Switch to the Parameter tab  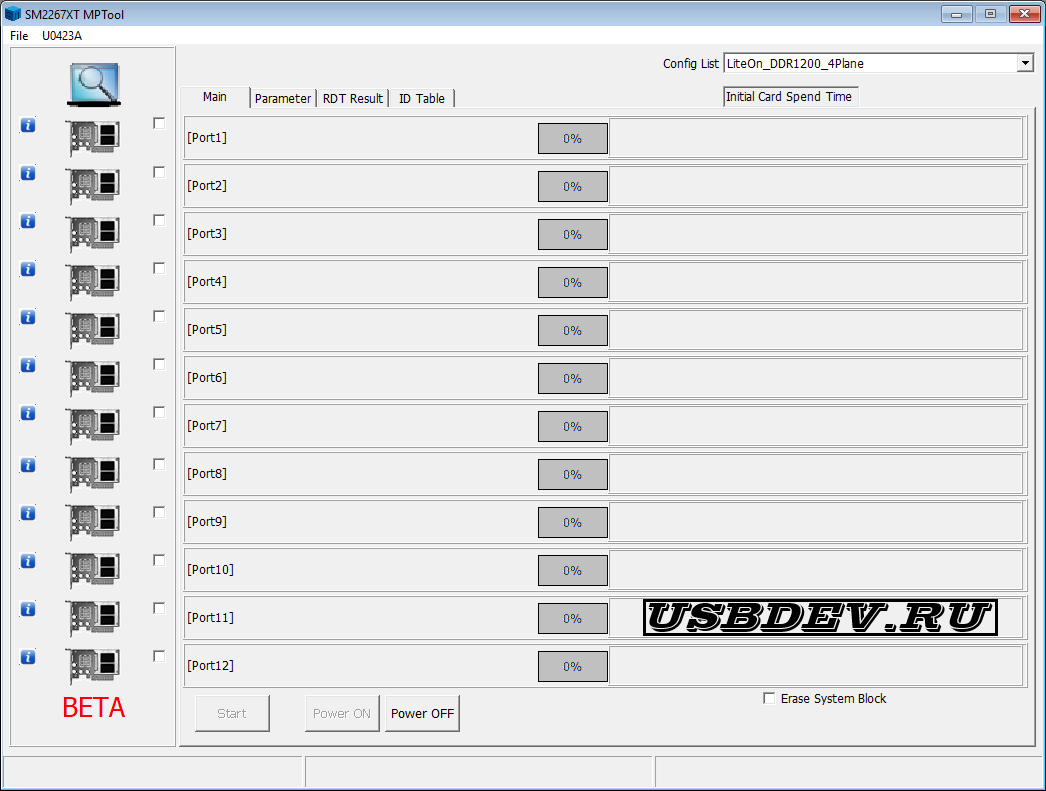pyautogui.click(x=283, y=99)
